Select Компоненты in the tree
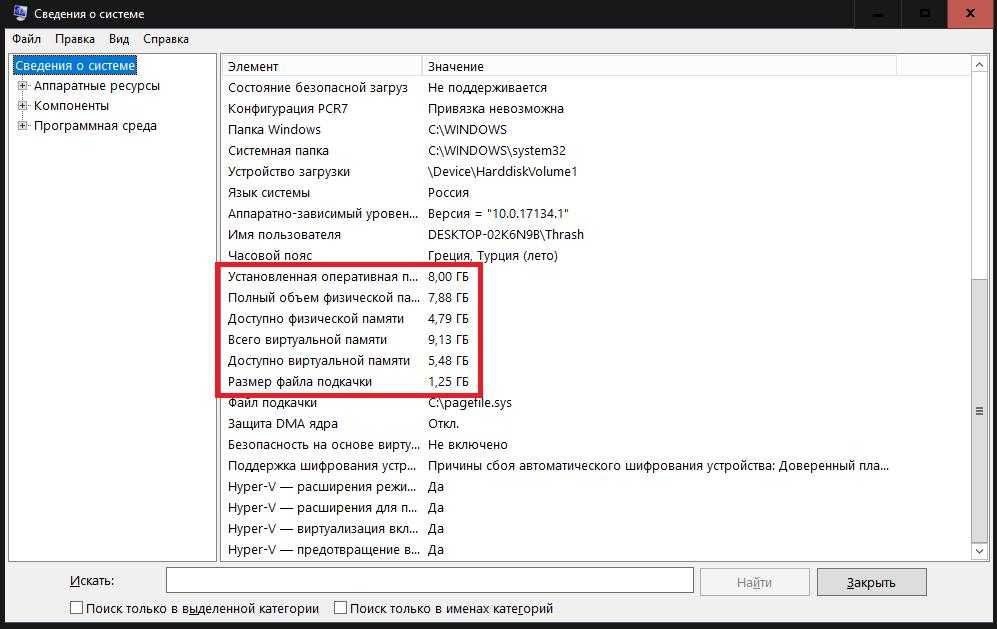Viewport: 997px width, 629px height. (x=71, y=106)
